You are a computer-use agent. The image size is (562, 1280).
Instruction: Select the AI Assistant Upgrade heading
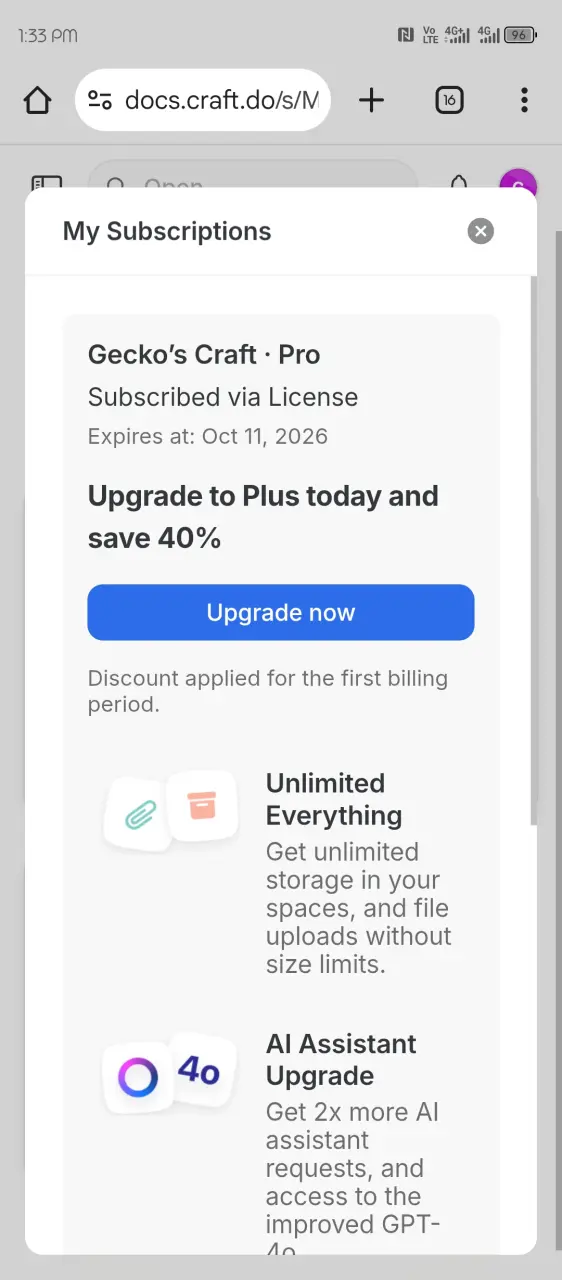coord(341,1060)
